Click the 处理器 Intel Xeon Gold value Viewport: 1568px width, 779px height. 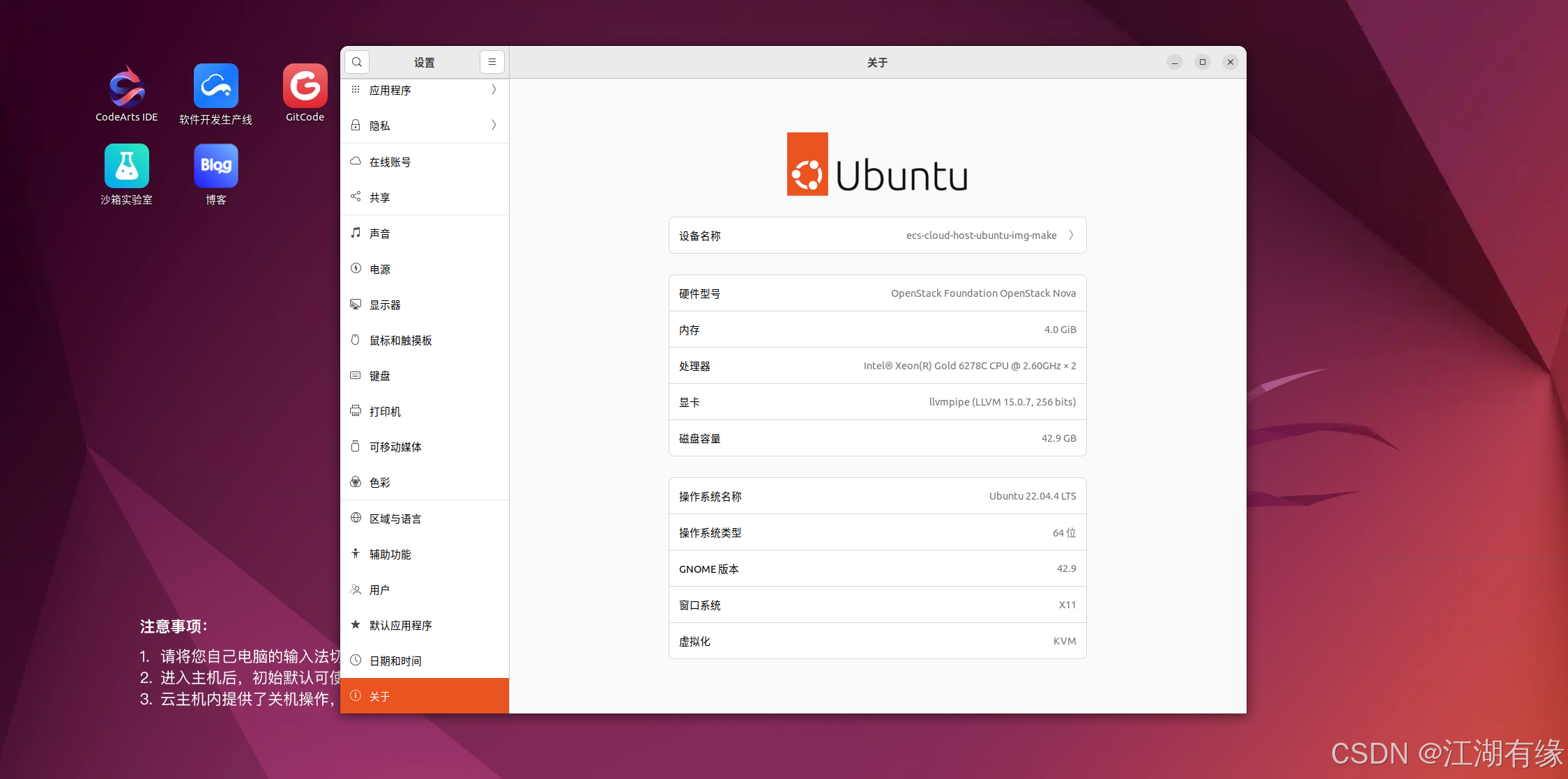click(970, 366)
